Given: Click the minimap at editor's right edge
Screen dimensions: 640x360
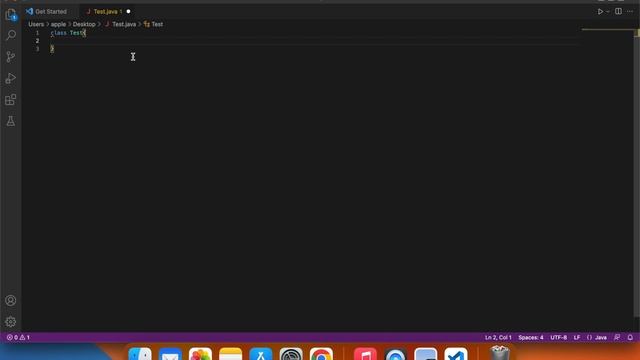Looking at the screenshot, I should point(607,30).
